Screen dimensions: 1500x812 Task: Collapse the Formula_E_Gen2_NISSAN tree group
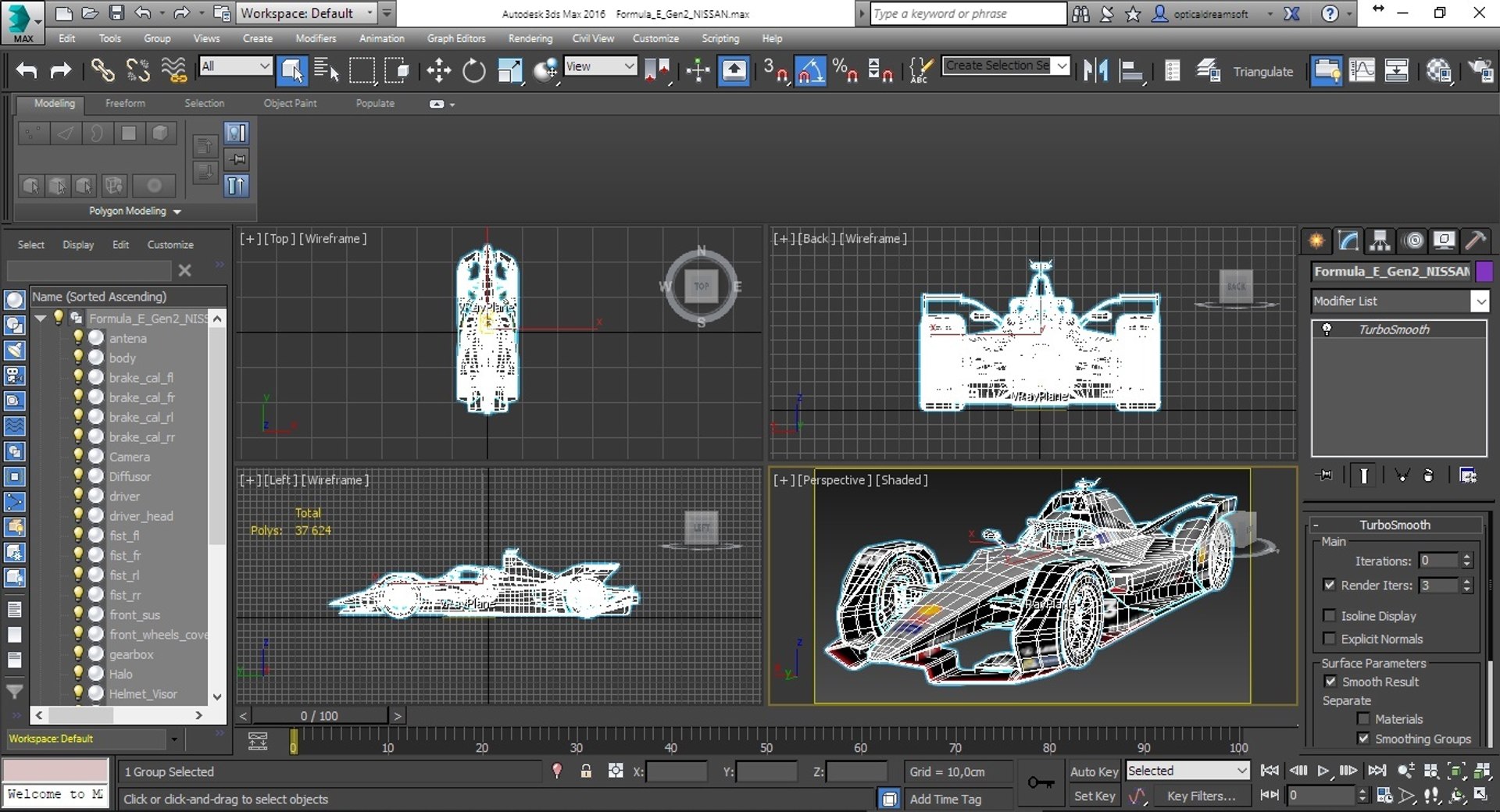[x=40, y=318]
